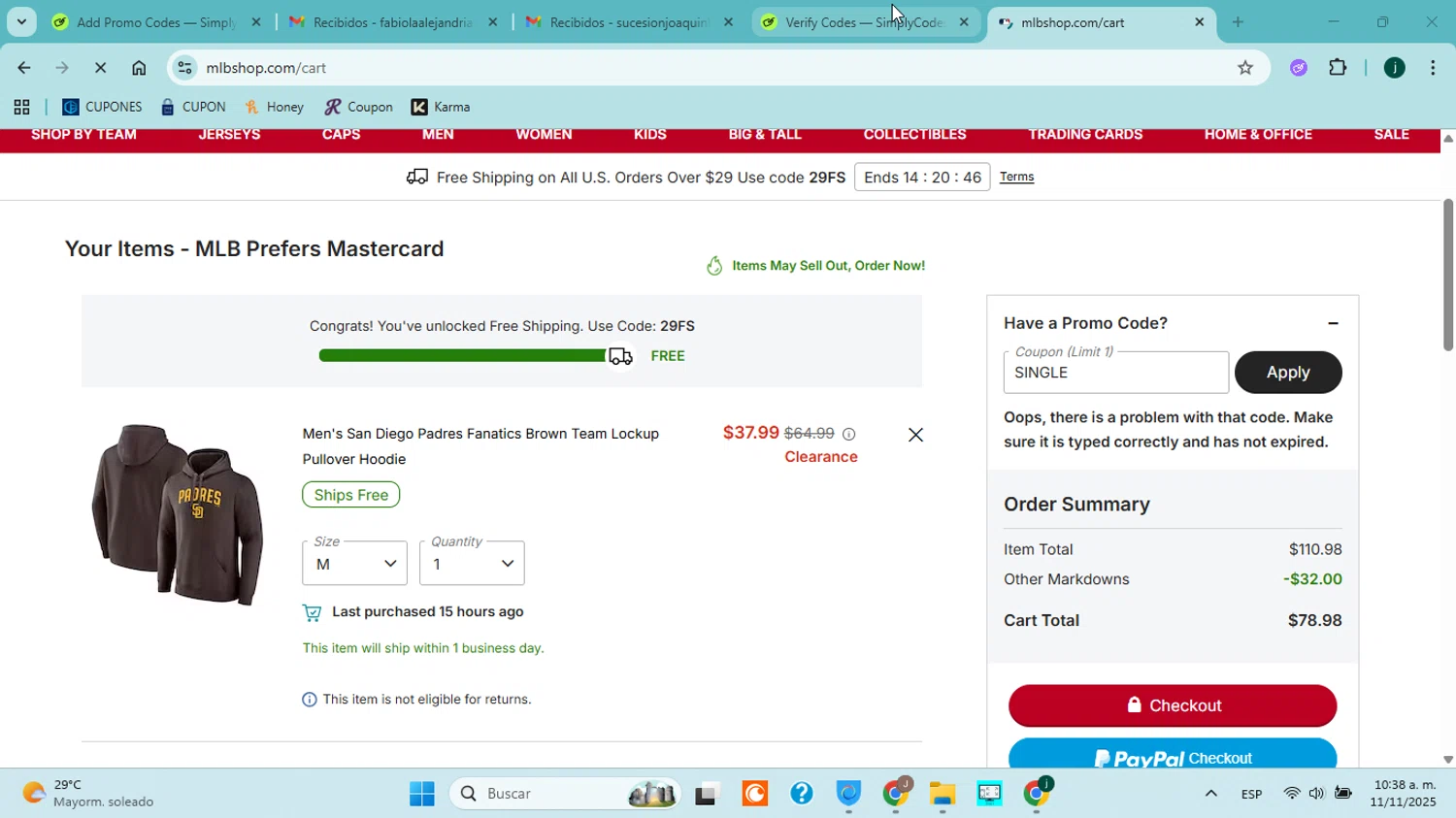1456x818 pixels.
Task: Open the Windows Start menu
Action: (x=422, y=794)
